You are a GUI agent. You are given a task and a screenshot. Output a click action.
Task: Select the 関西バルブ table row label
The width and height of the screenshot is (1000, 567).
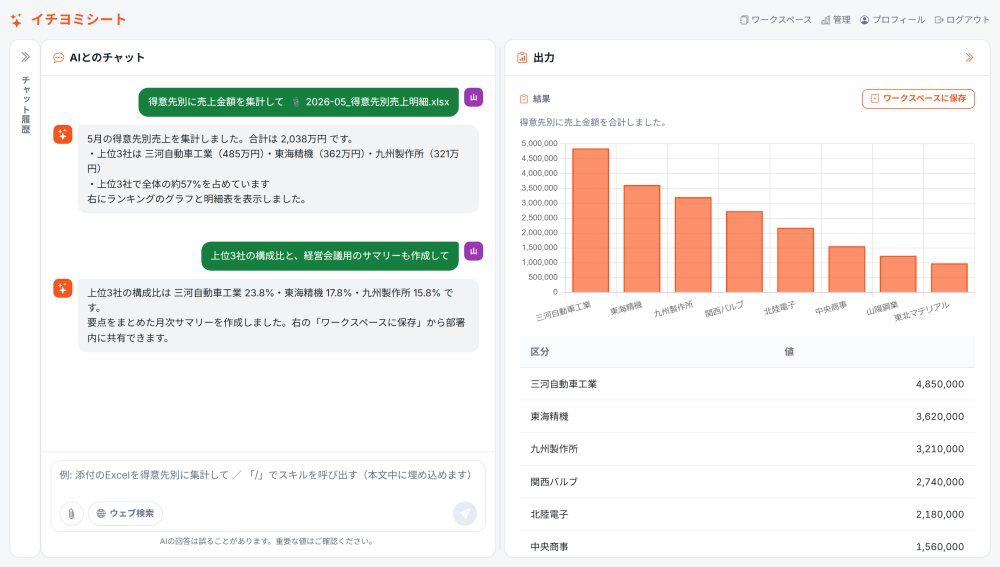pyautogui.click(x=554, y=482)
